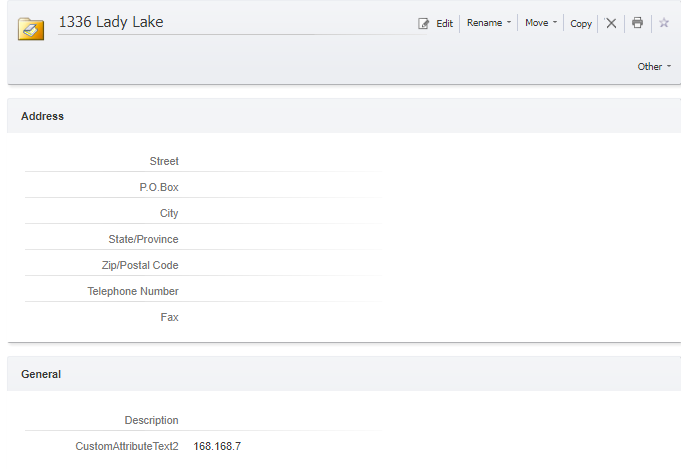Click the Description field row

click(x=204, y=420)
